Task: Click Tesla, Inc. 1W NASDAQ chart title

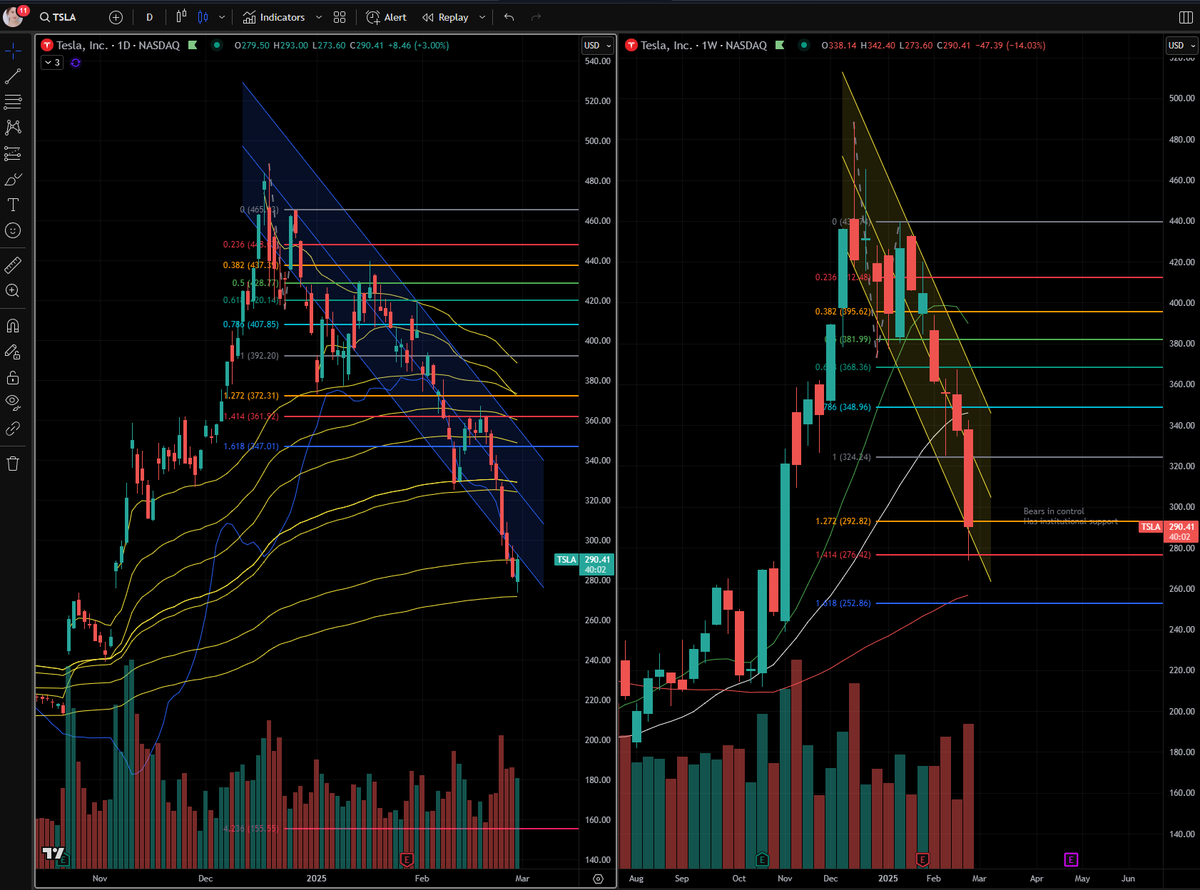Action: (704, 45)
